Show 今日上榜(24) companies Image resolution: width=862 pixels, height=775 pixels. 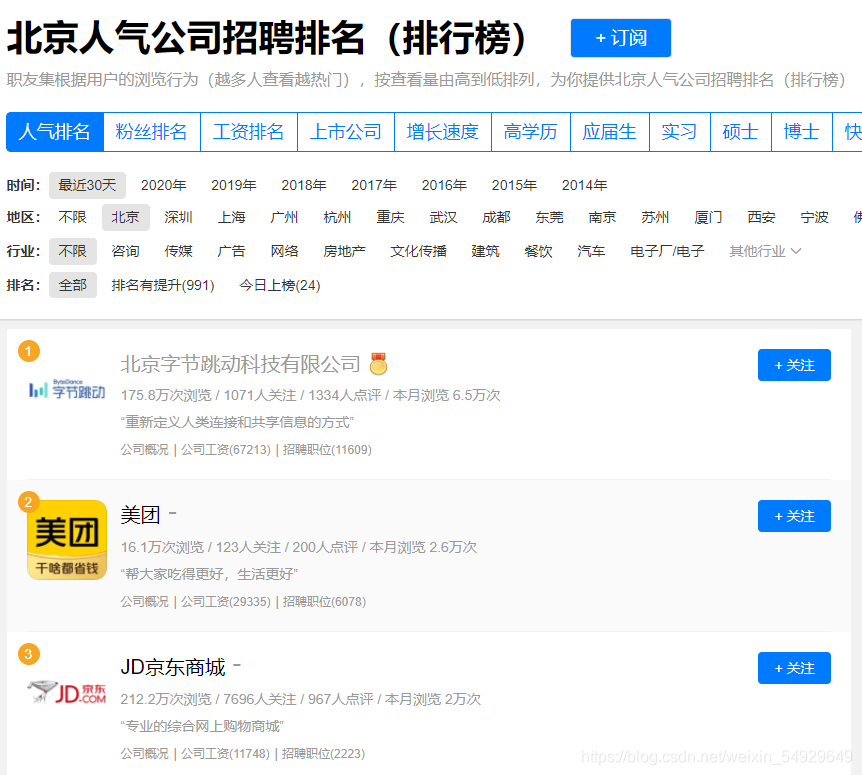coord(280,285)
